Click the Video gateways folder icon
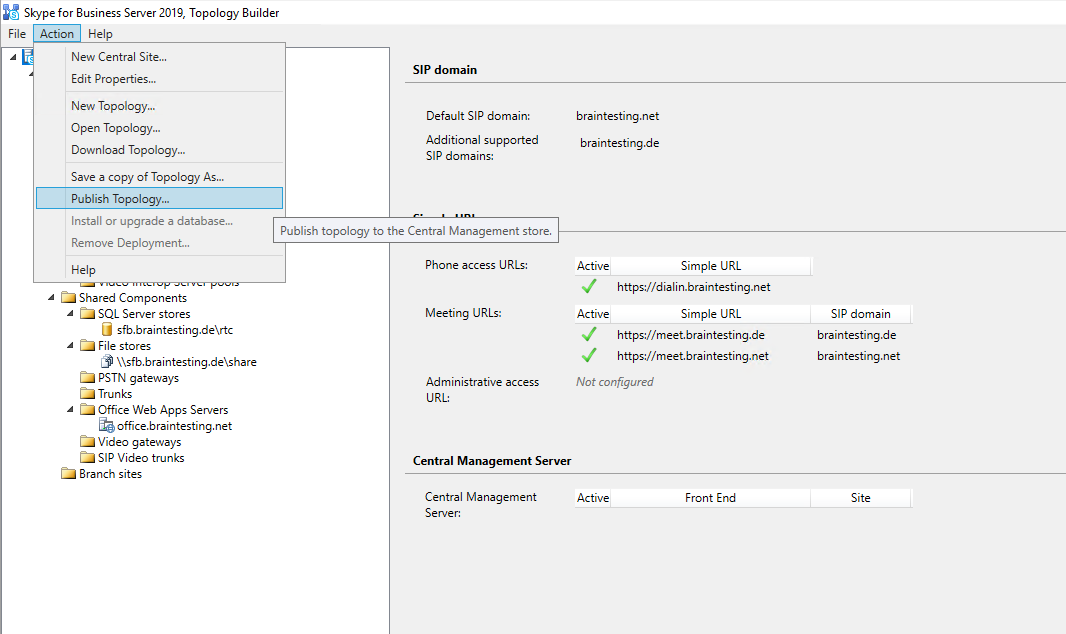The image size is (1066, 634). coord(88,442)
